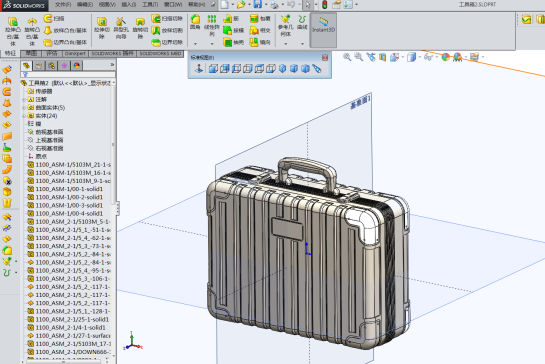Viewport: 545px width, 364px height.
Task: Switch to Isometric view in Standard Views
Action: coord(282,68)
